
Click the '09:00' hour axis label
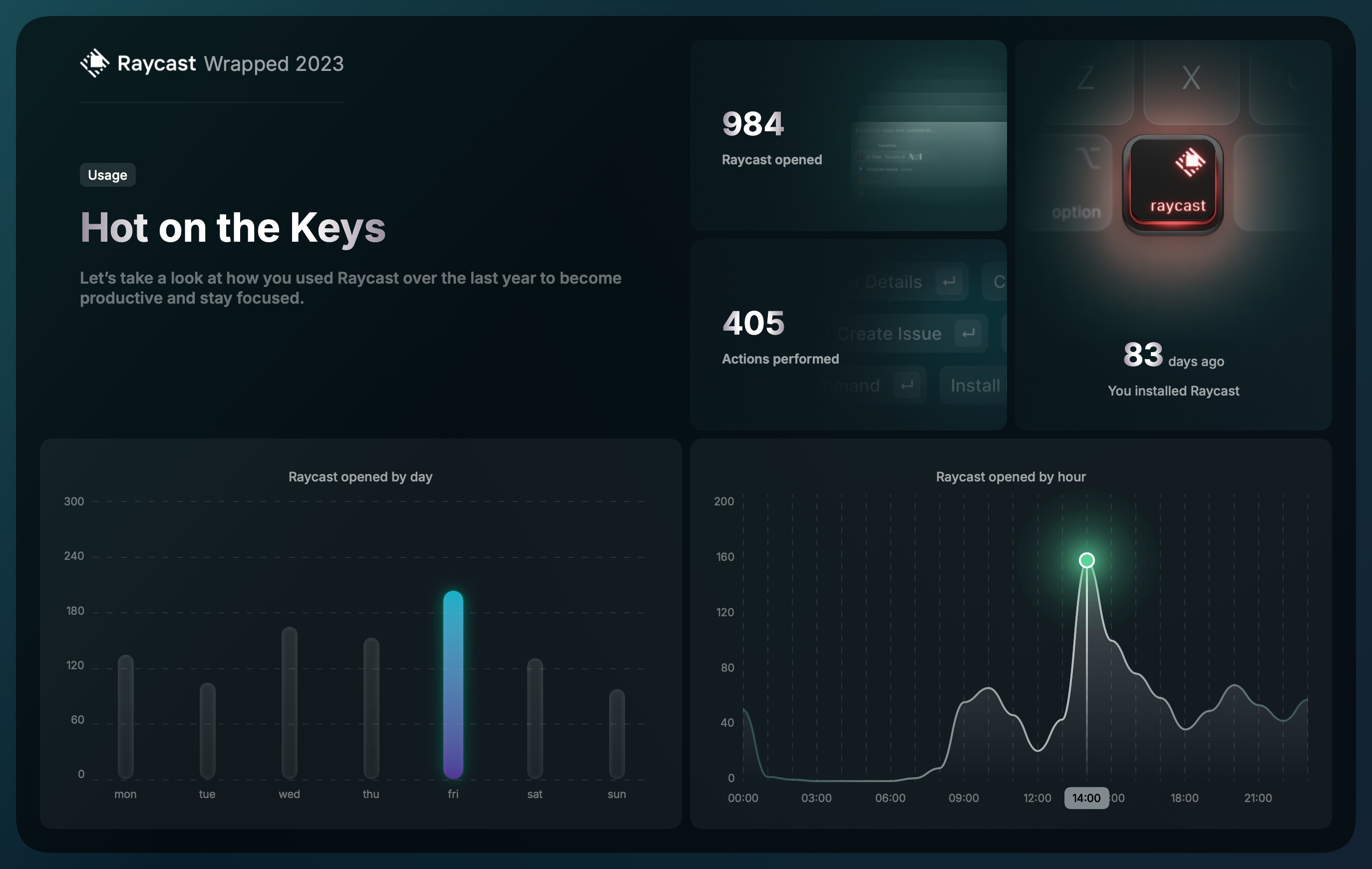tap(964, 798)
